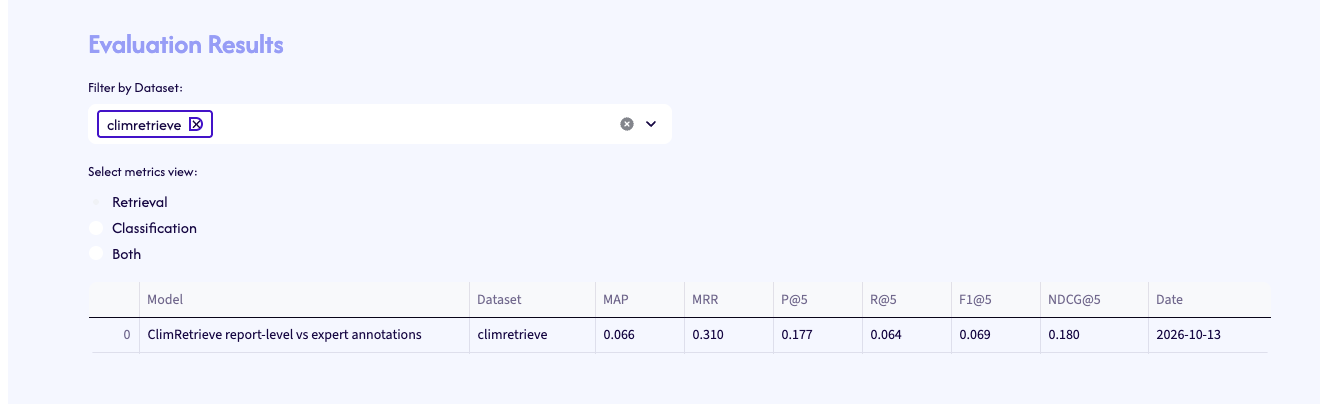Expand the dataset filter dropdown chevron
This screenshot has width=1320, height=404.
pos(651,124)
